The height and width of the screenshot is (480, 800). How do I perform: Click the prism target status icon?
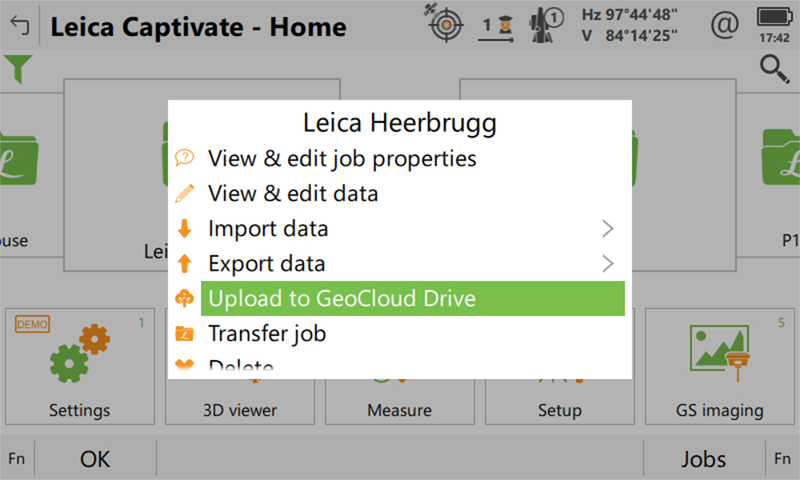[495, 25]
